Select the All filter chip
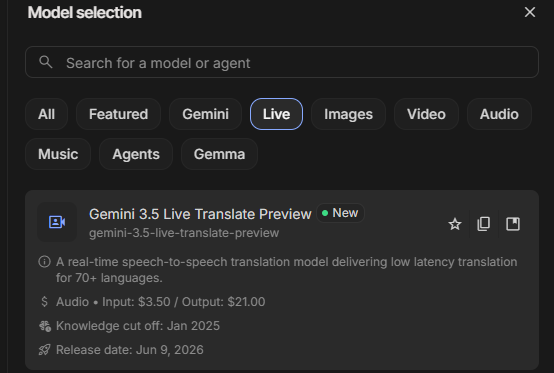Viewport: 554px width, 373px height. point(46,114)
